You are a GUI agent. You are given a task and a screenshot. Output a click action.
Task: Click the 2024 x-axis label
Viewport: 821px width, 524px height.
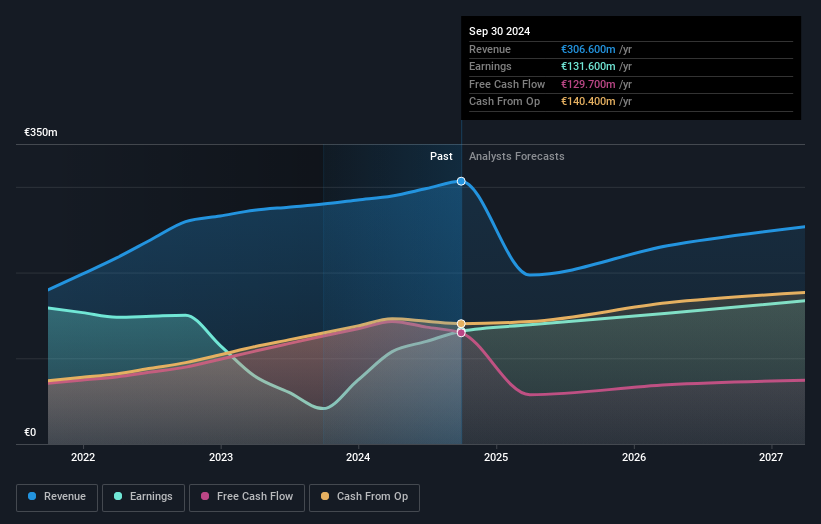click(x=358, y=458)
